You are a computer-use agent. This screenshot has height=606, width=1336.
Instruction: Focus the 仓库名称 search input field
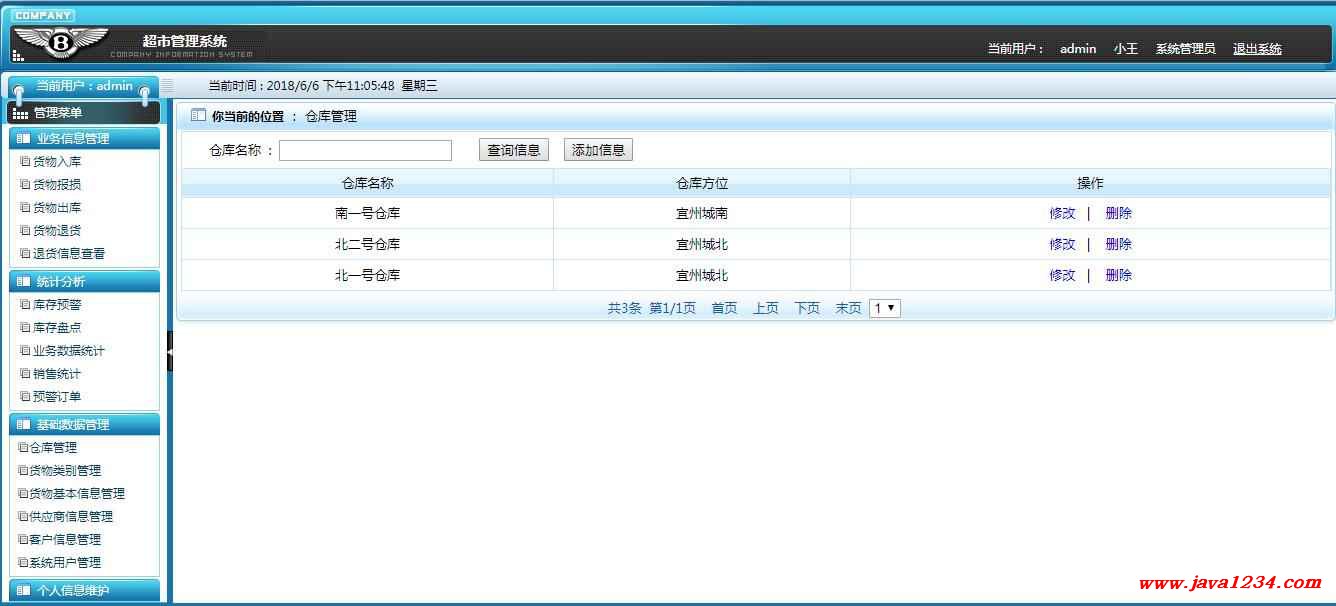tap(365, 150)
